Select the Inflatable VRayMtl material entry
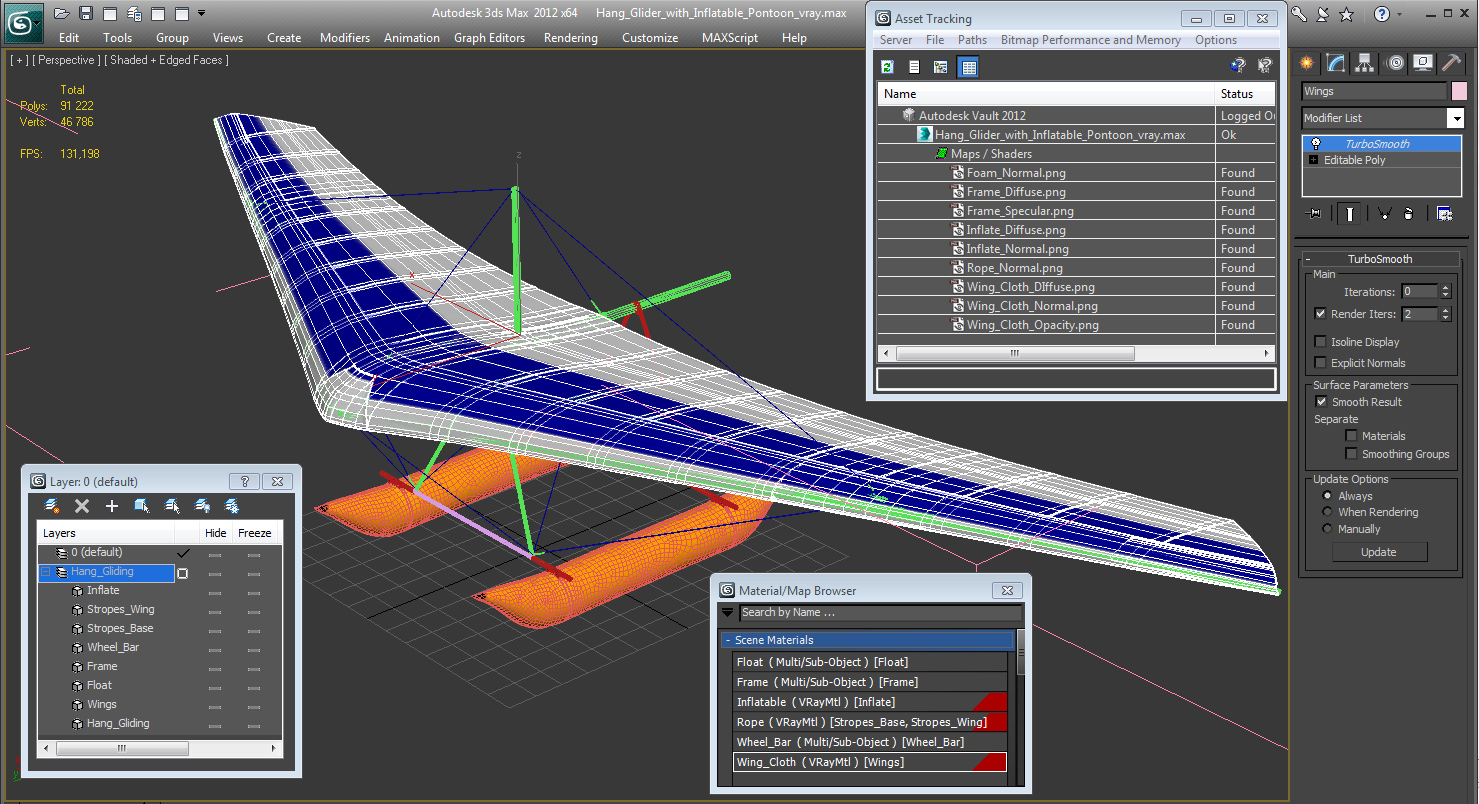This screenshot has width=1479, height=804. (869, 702)
